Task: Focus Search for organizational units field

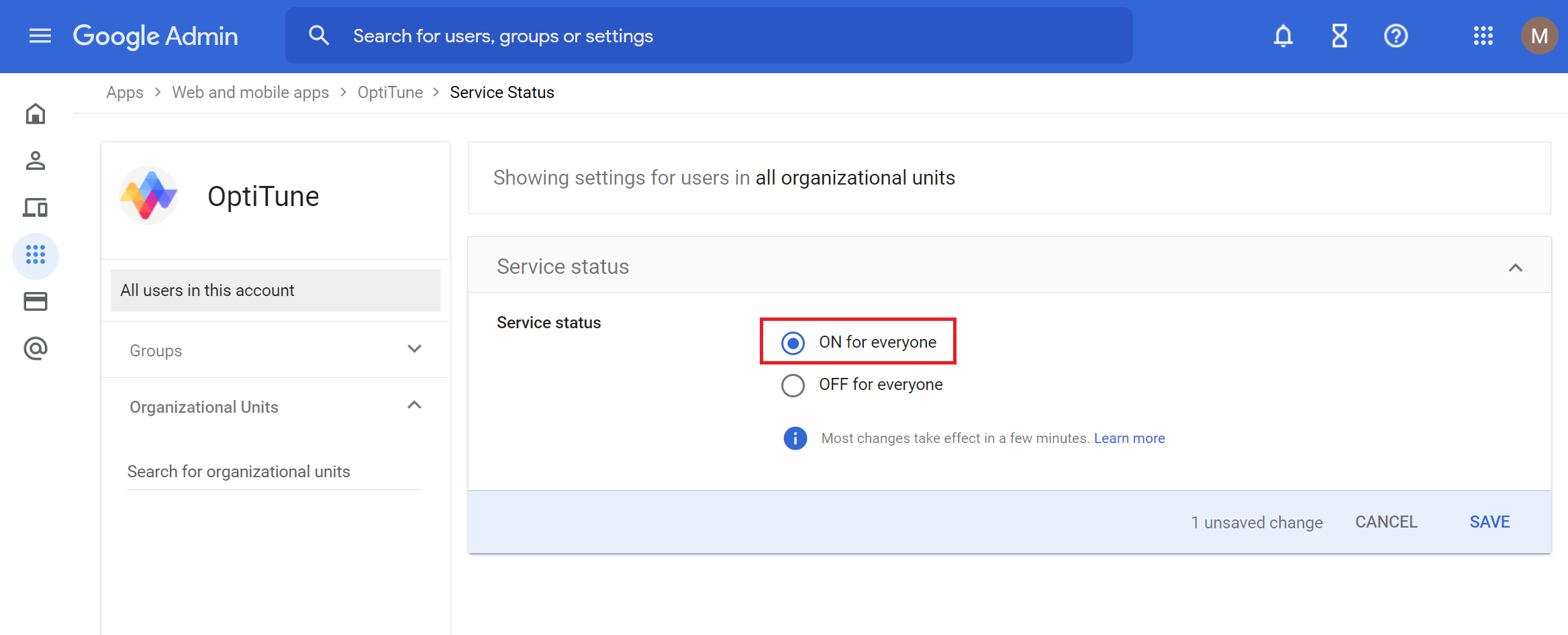Action: 274,472
